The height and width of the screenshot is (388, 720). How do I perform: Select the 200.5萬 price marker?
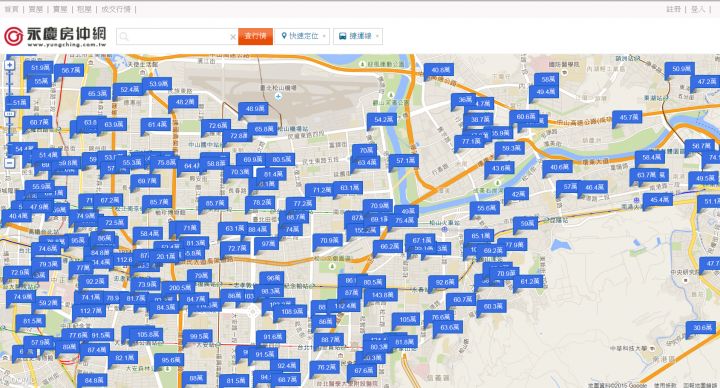[x=179, y=288]
